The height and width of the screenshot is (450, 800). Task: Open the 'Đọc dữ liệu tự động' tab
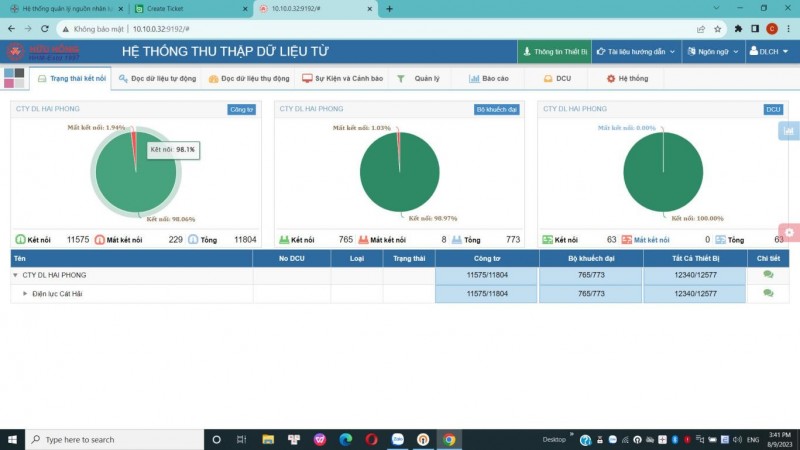pos(160,78)
